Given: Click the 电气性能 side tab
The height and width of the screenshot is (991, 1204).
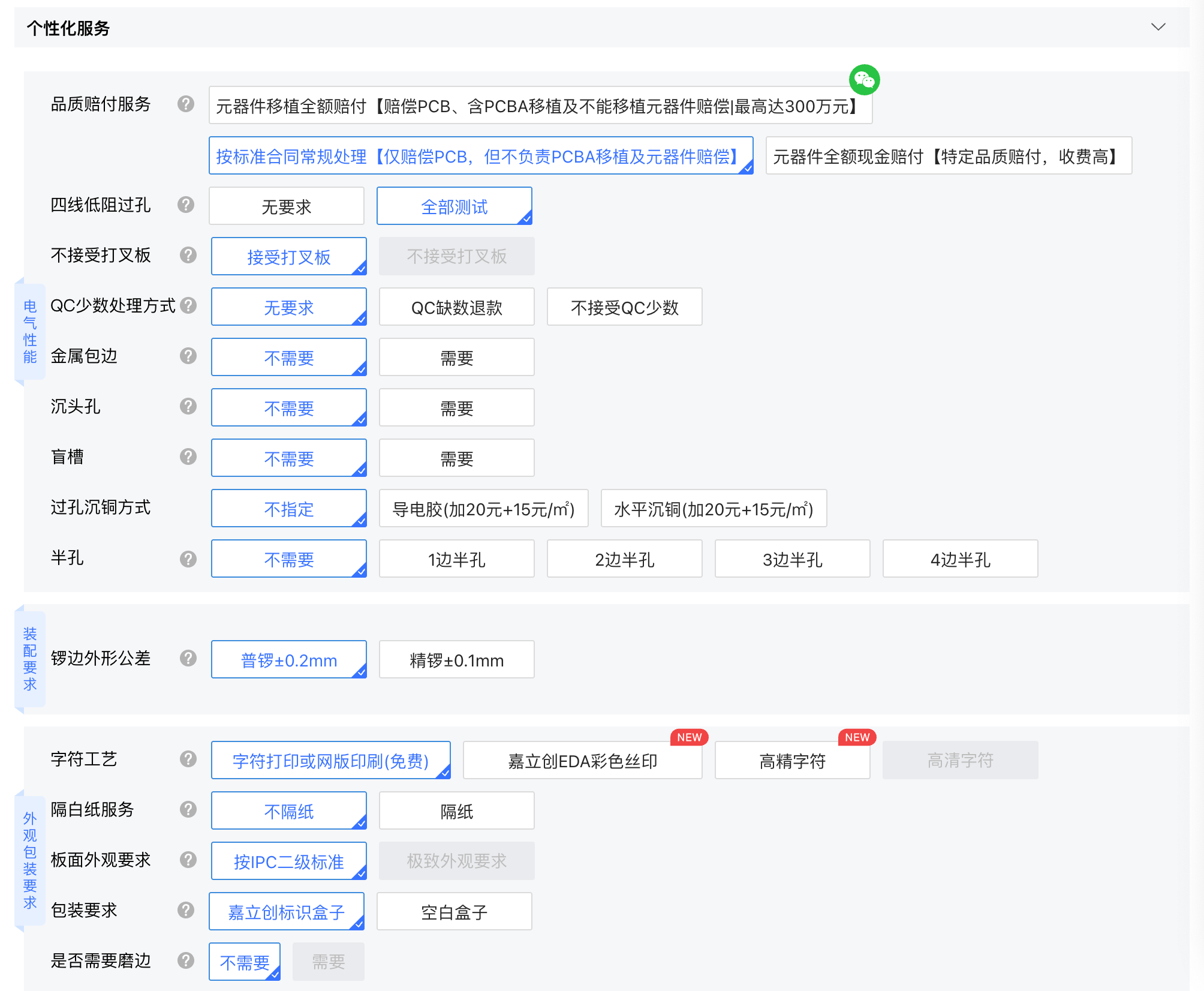Looking at the screenshot, I should click(30, 332).
